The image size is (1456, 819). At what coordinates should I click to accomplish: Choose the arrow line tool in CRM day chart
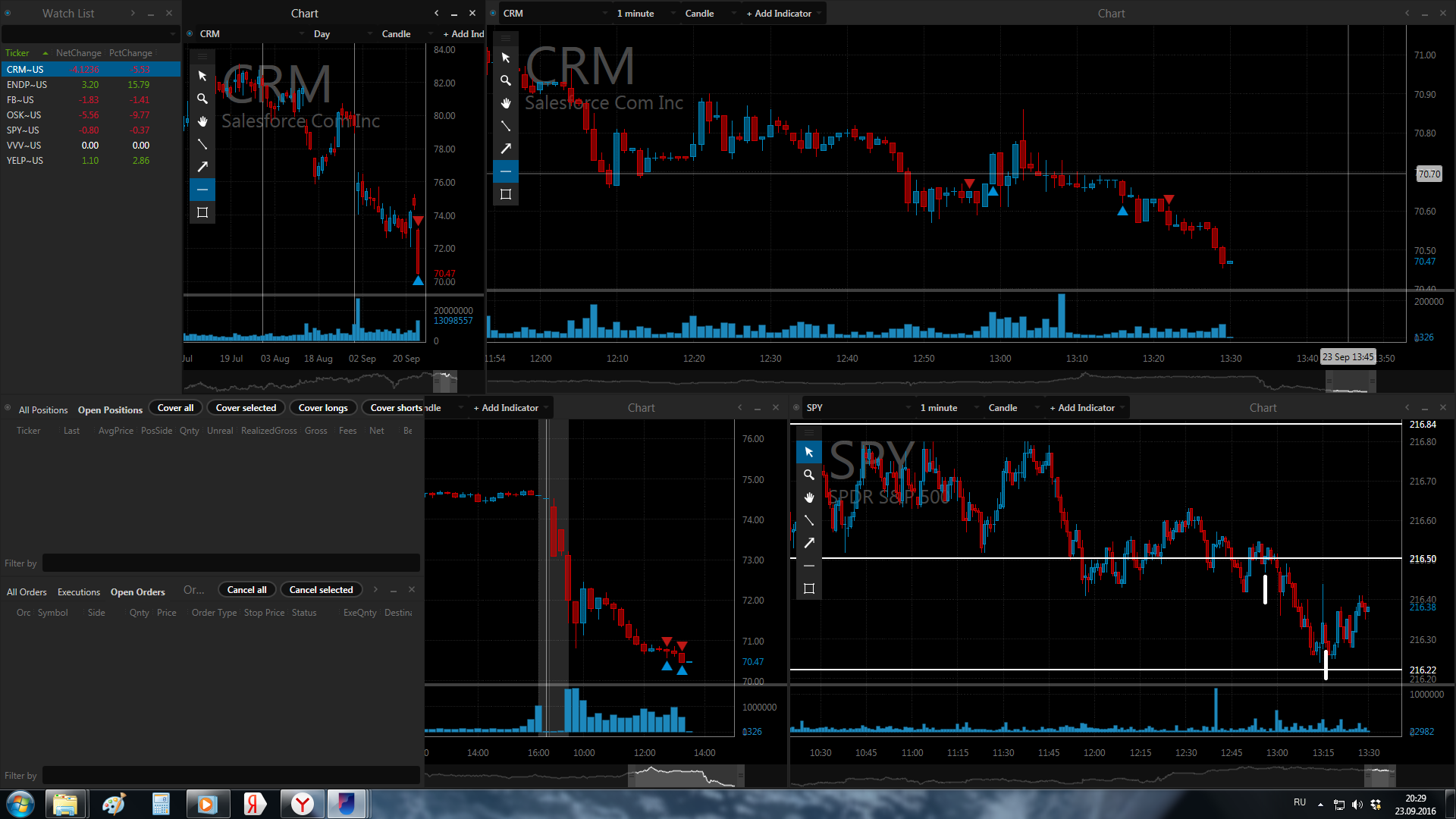click(202, 167)
